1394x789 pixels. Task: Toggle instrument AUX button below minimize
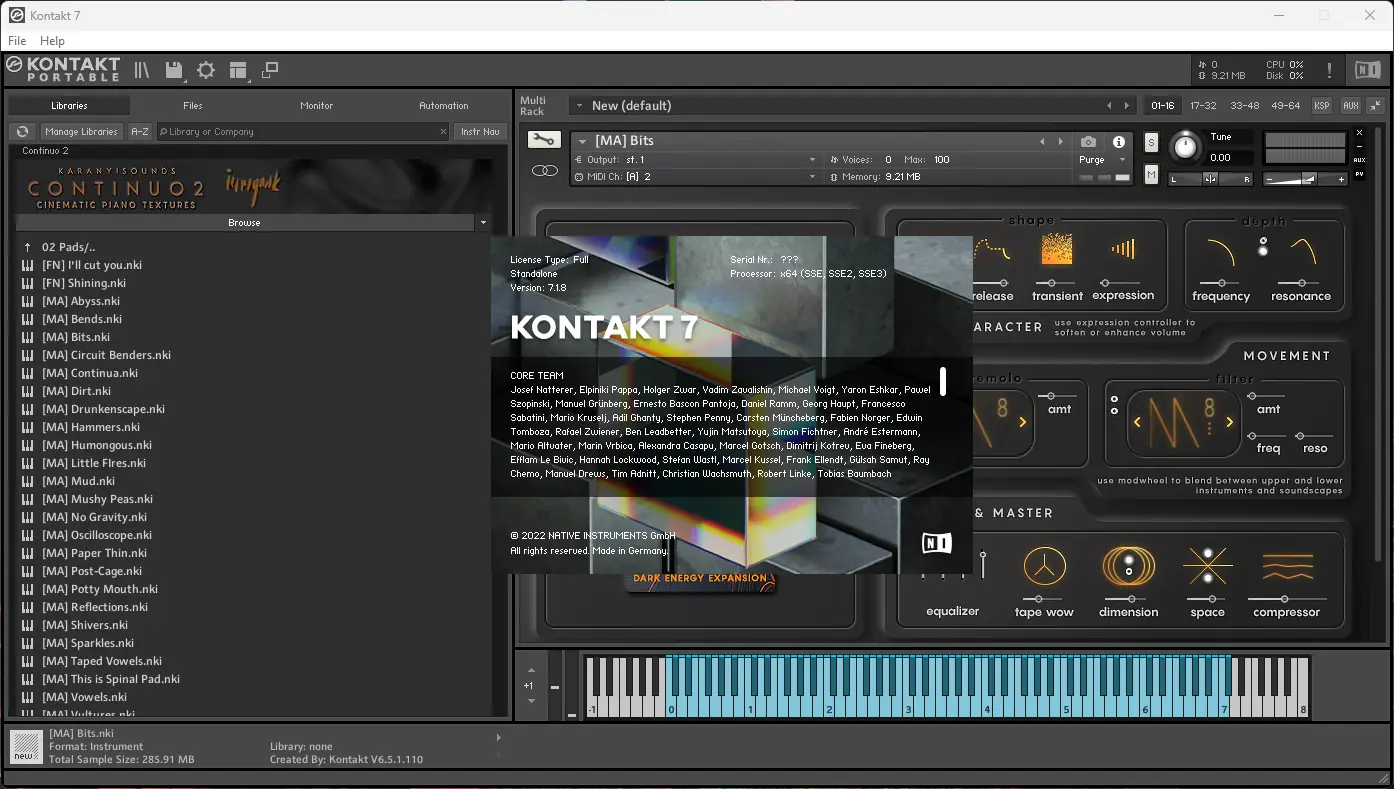click(x=1359, y=160)
